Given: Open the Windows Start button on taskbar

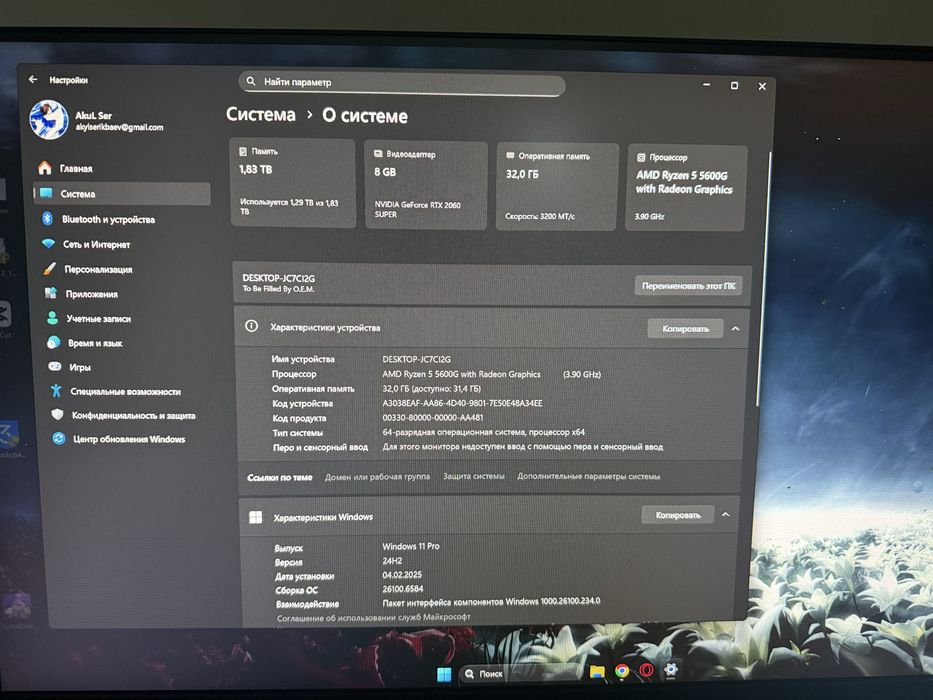Looking at the screenshot, I should 444,674.
